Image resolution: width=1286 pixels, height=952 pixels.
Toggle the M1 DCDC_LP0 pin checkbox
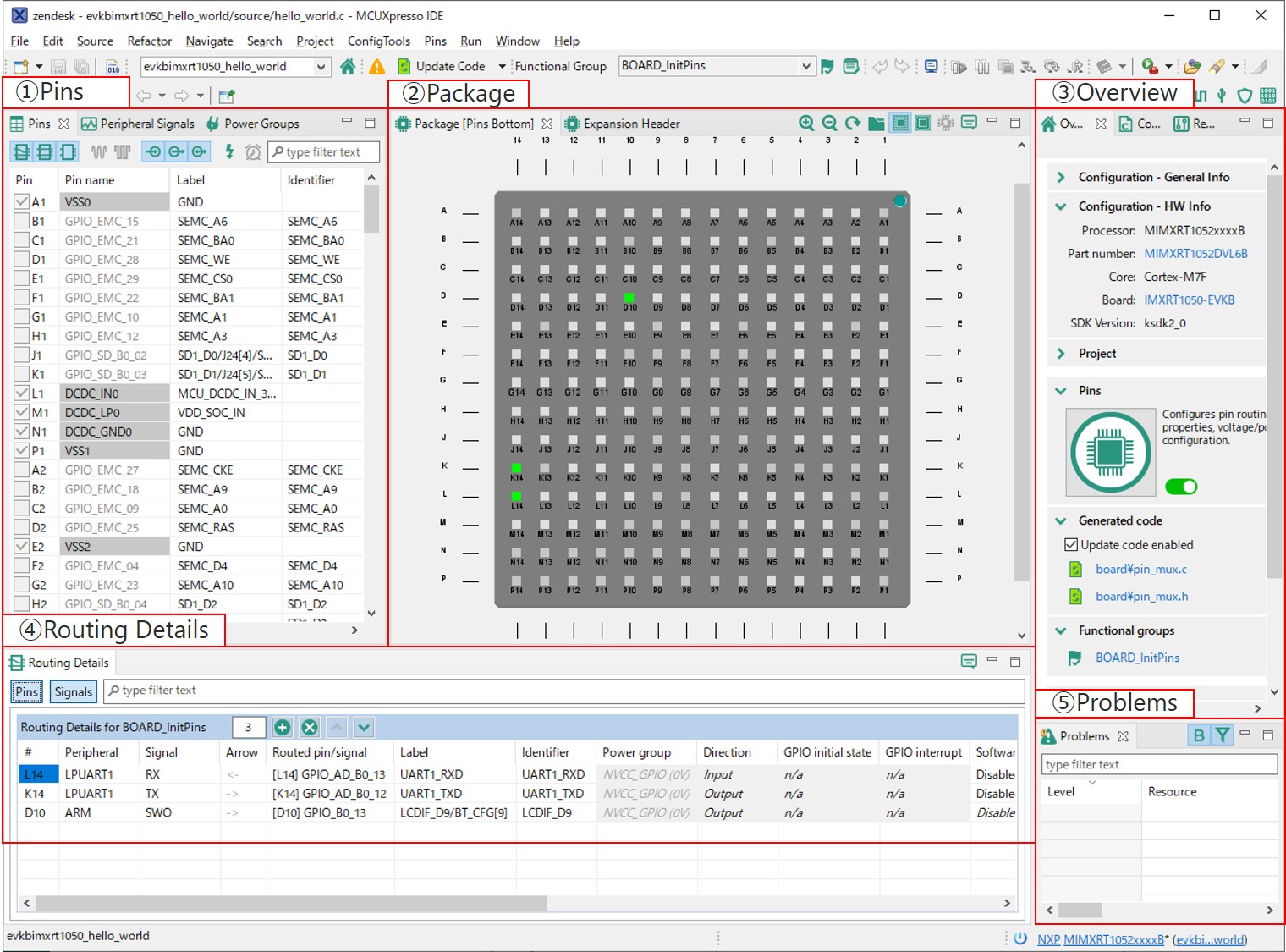(x=22, y=412)
